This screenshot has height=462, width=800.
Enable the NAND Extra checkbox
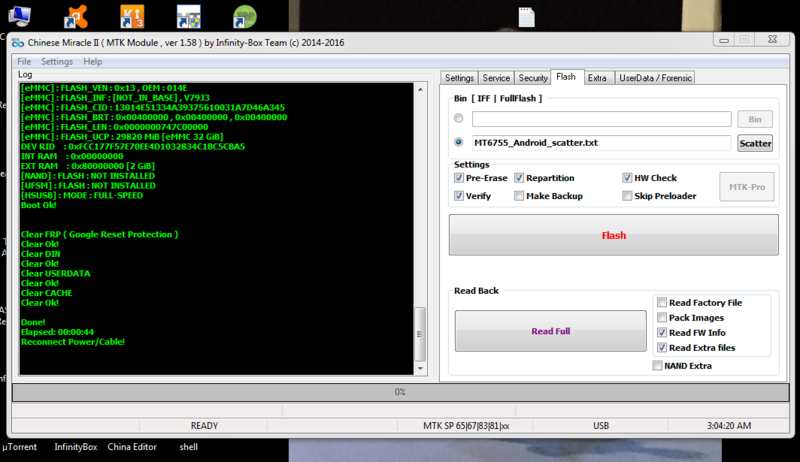[x=657, y=366]
